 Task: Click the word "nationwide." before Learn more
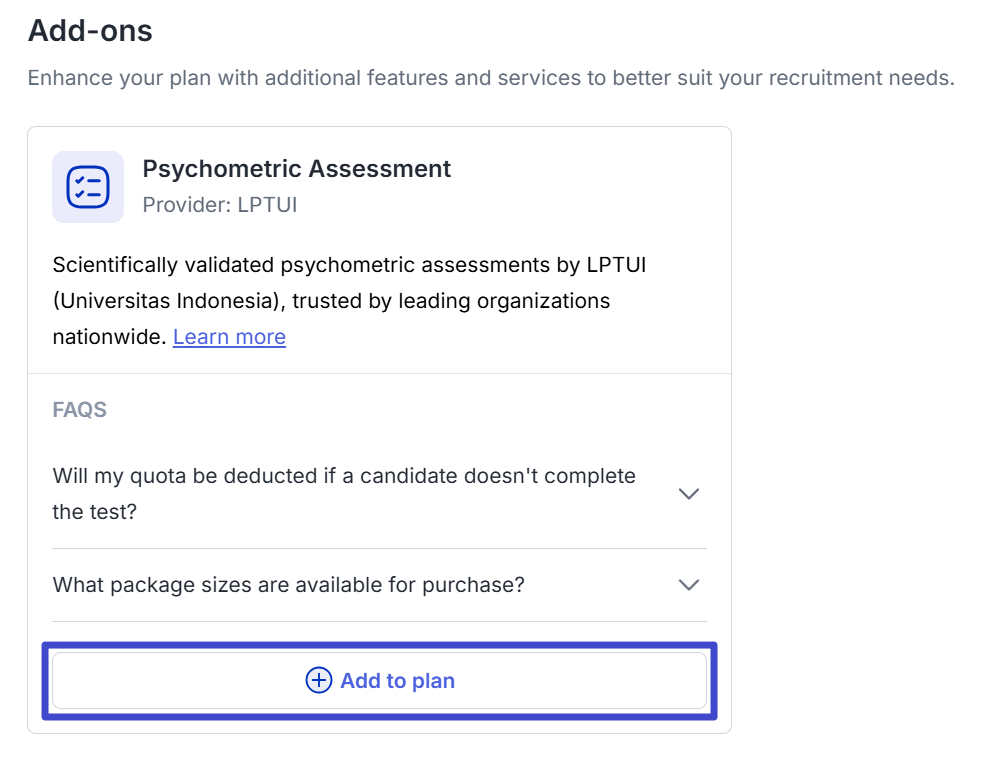pyautogui.click(x=110, y=337)
